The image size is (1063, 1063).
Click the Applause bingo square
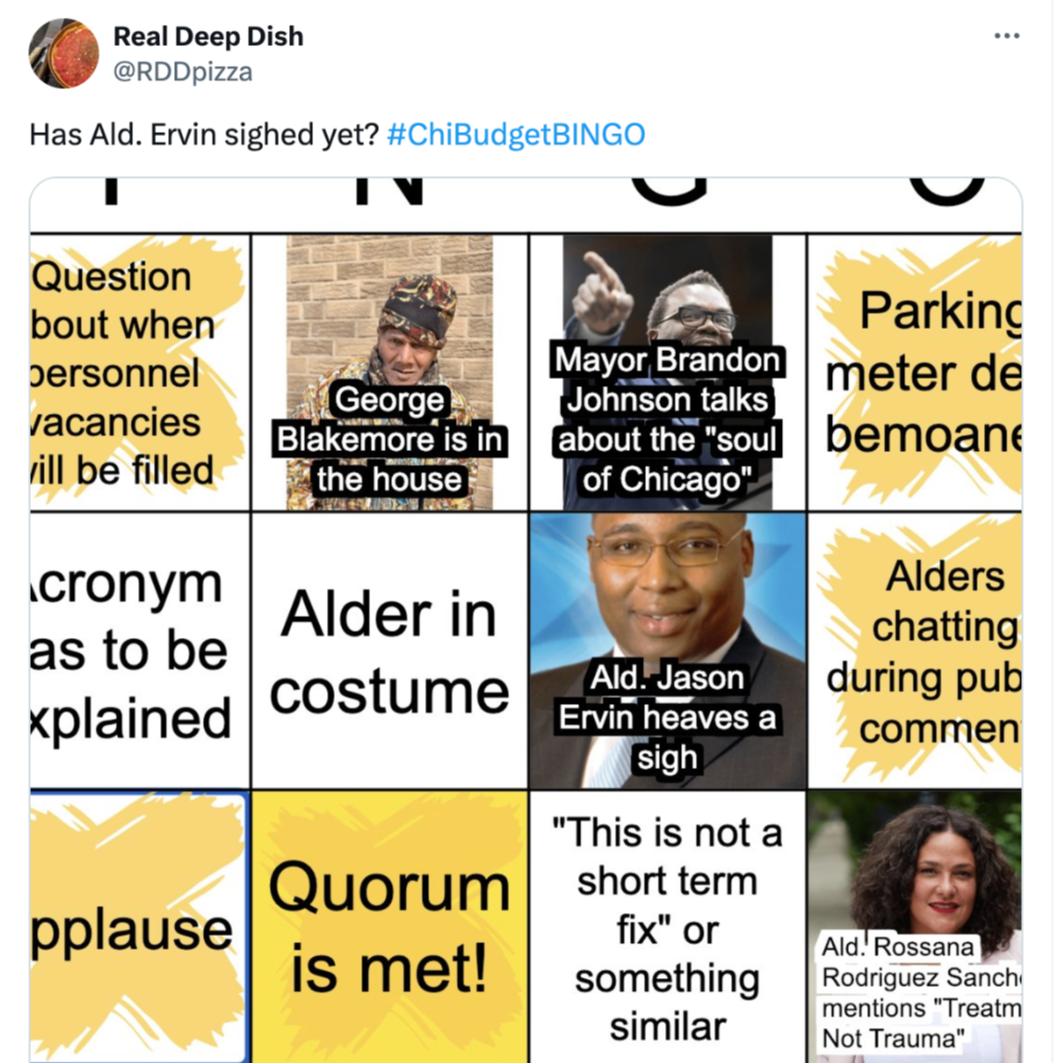(140, 927)
